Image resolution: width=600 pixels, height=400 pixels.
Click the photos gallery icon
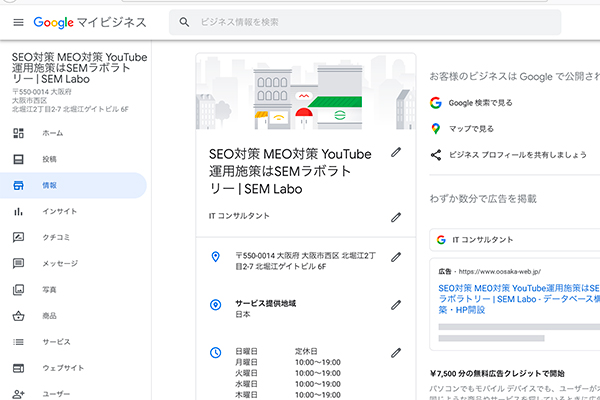click(18, 290)
